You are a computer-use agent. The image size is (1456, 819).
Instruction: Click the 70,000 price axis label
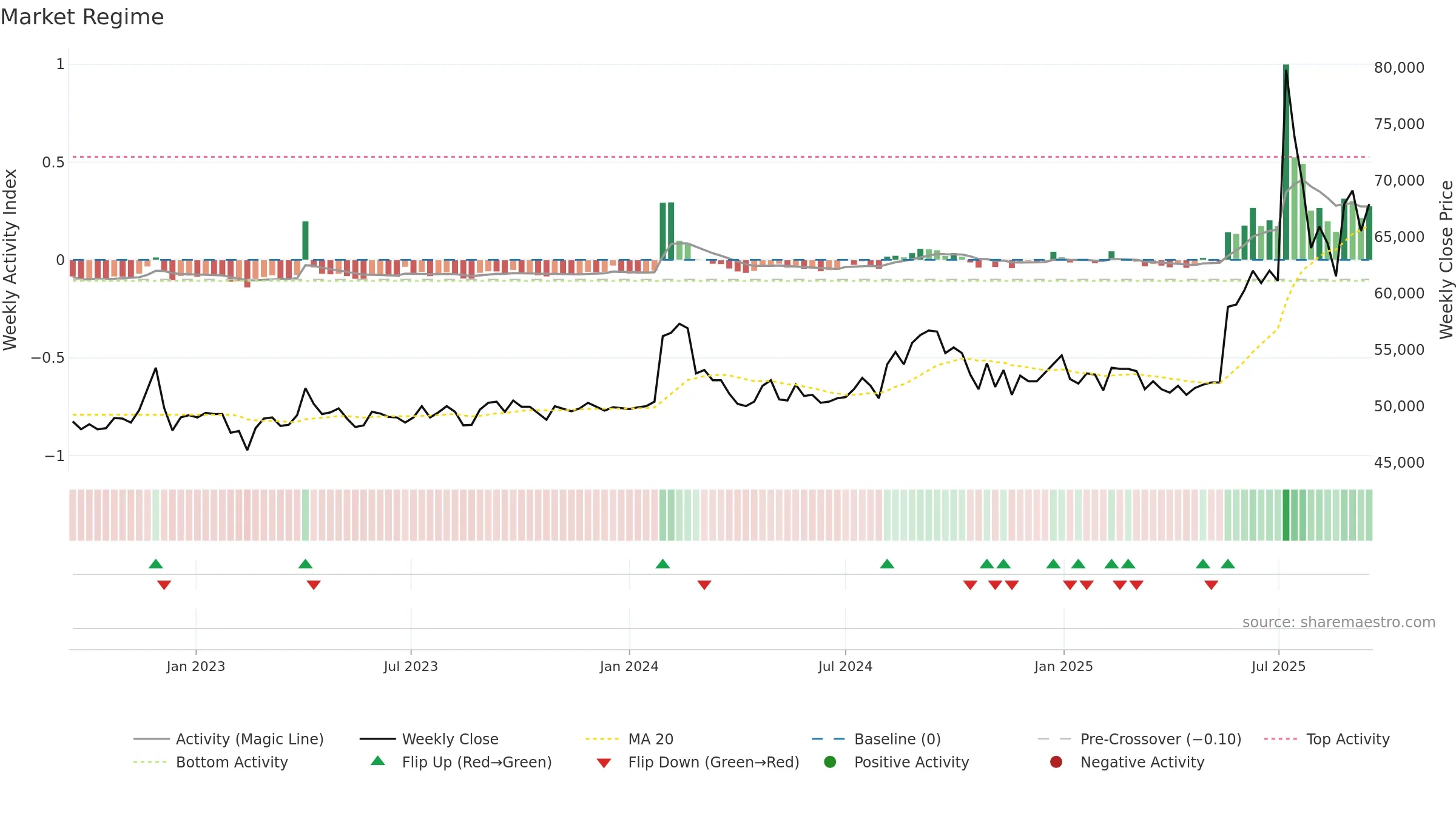click(1399, 180)
